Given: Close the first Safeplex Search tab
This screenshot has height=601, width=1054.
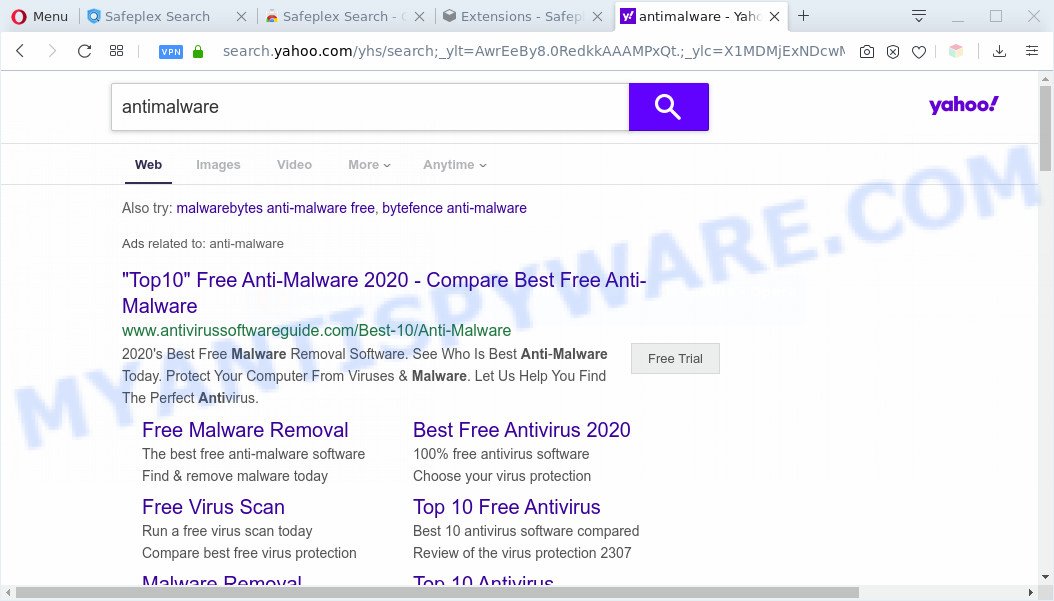Looking at the screenshot, I should click(241, 17).
